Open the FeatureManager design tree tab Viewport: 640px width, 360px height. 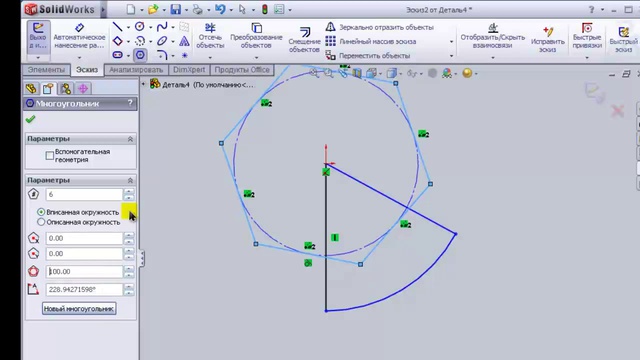click(x=31, y=88)
